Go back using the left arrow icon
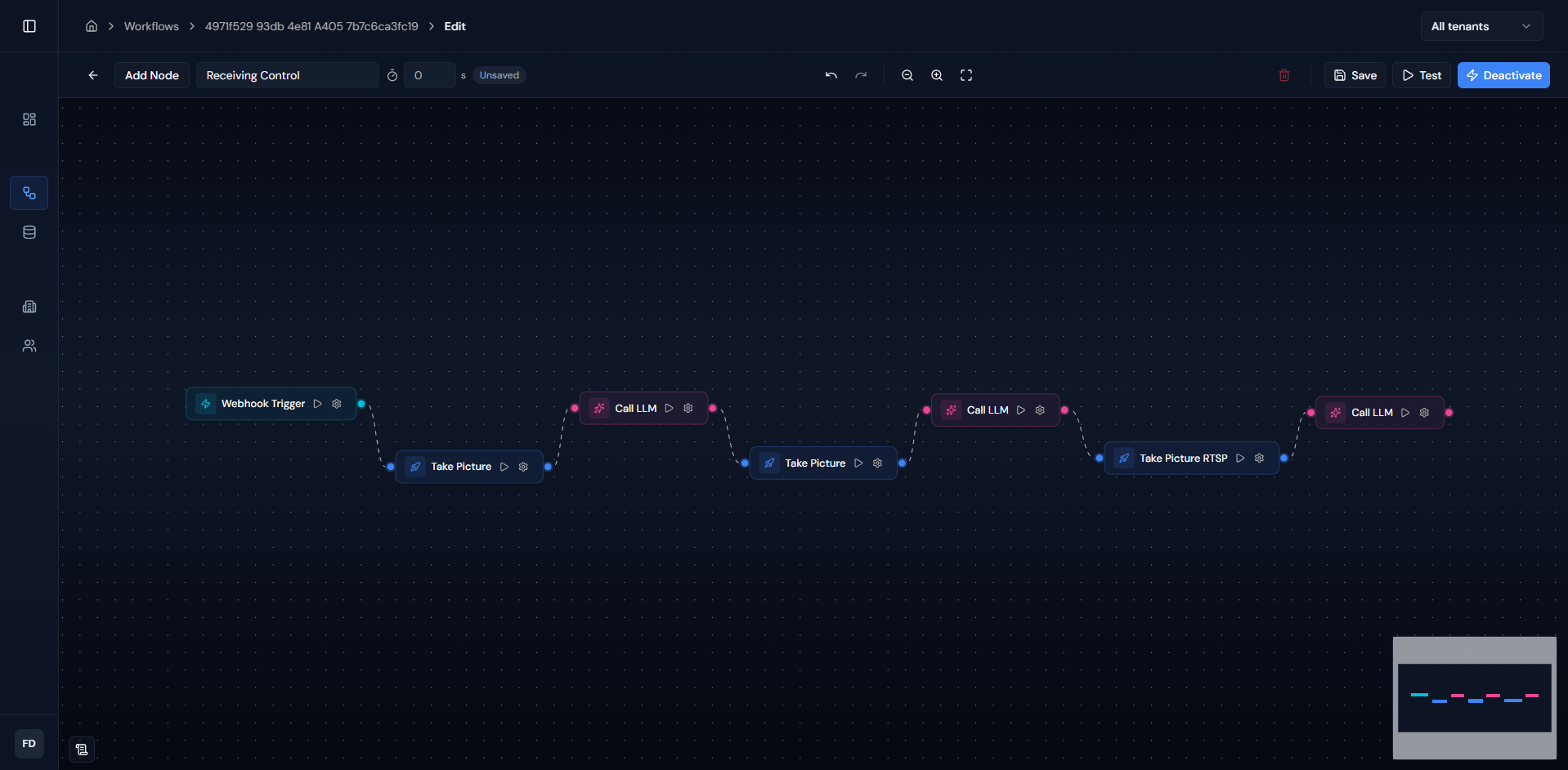1568x770 pixels. pyautogui.click(x=93, y=75)
